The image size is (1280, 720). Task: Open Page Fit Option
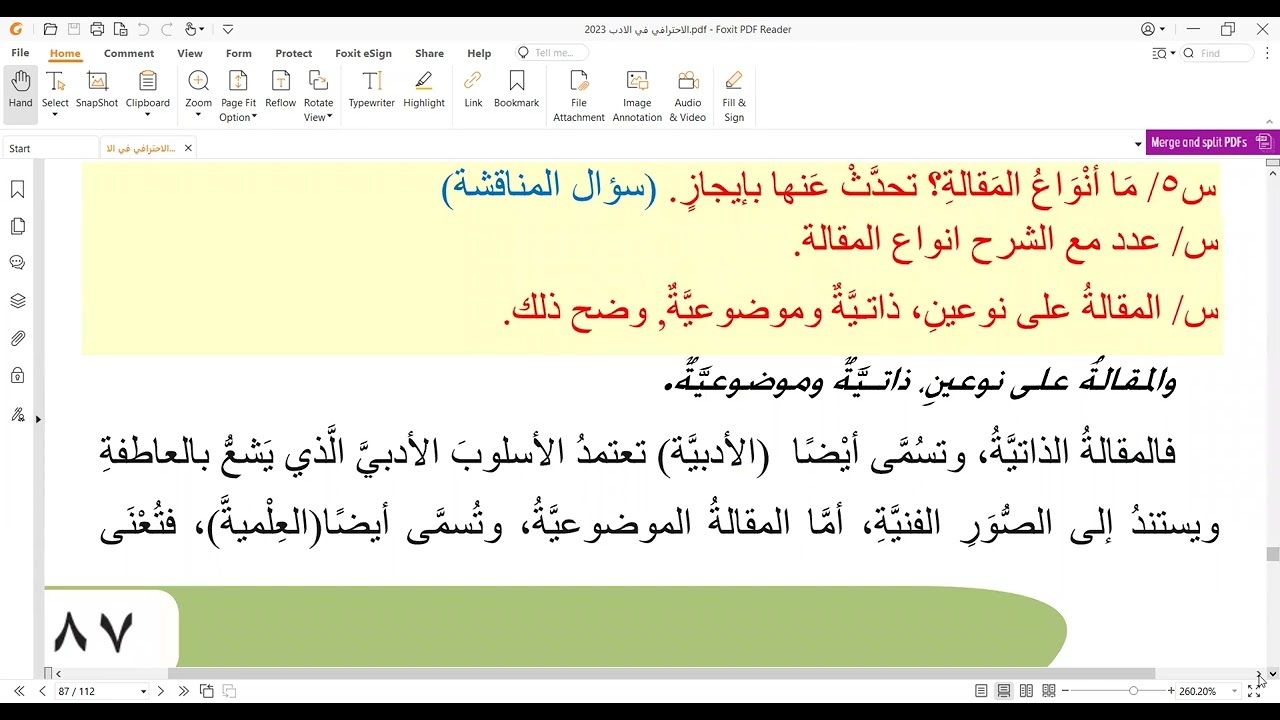pos(239,95)
